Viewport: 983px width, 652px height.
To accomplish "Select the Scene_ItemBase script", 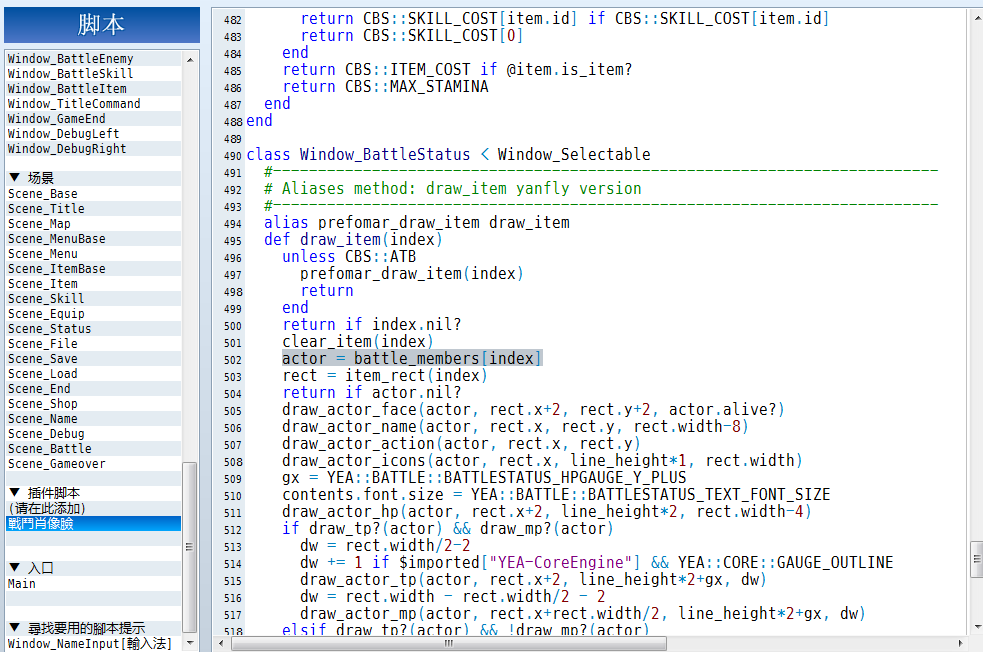I will pyautogui.click(x=94, y=269).
